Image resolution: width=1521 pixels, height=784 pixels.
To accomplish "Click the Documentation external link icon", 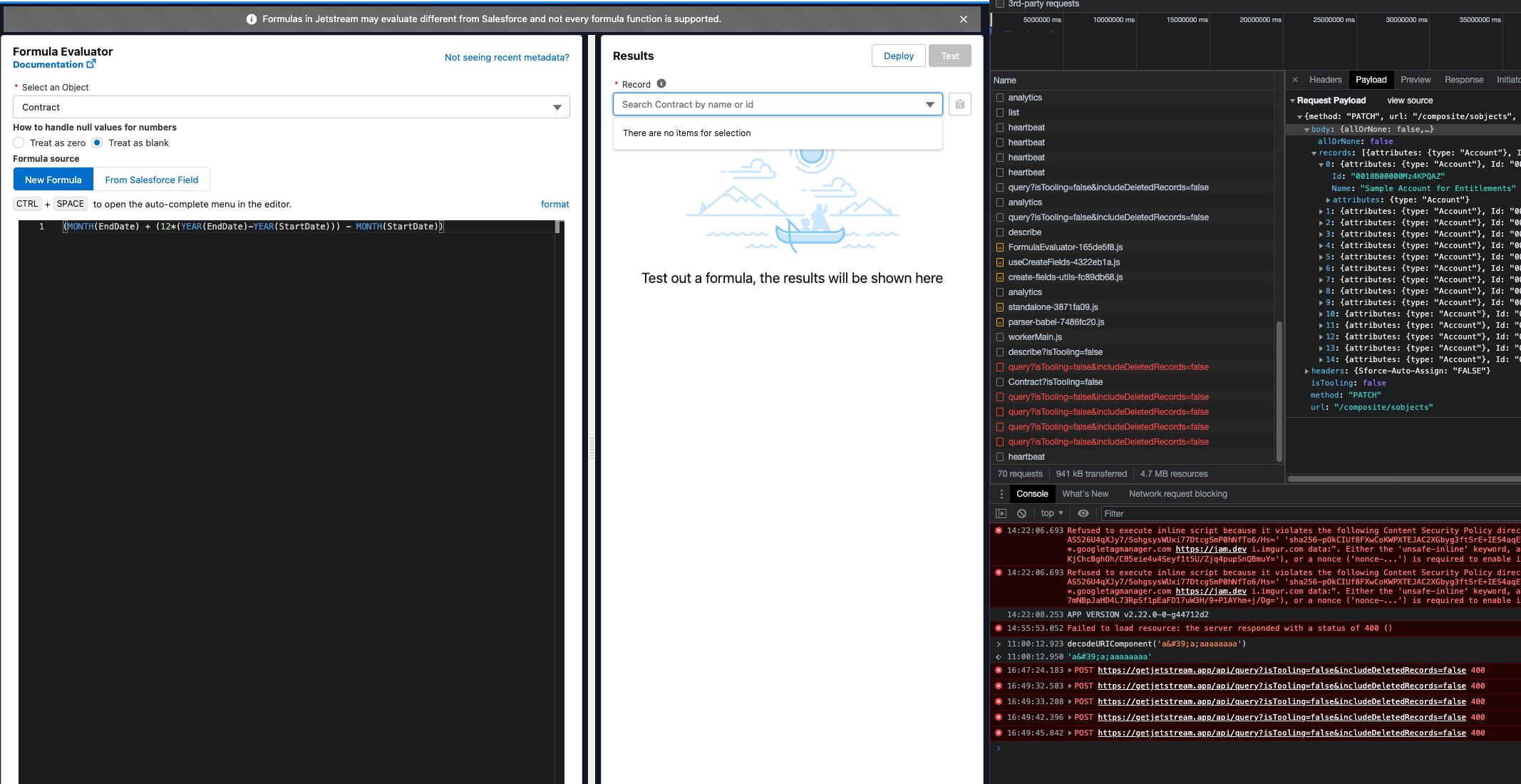I will [x=92, y=63].
